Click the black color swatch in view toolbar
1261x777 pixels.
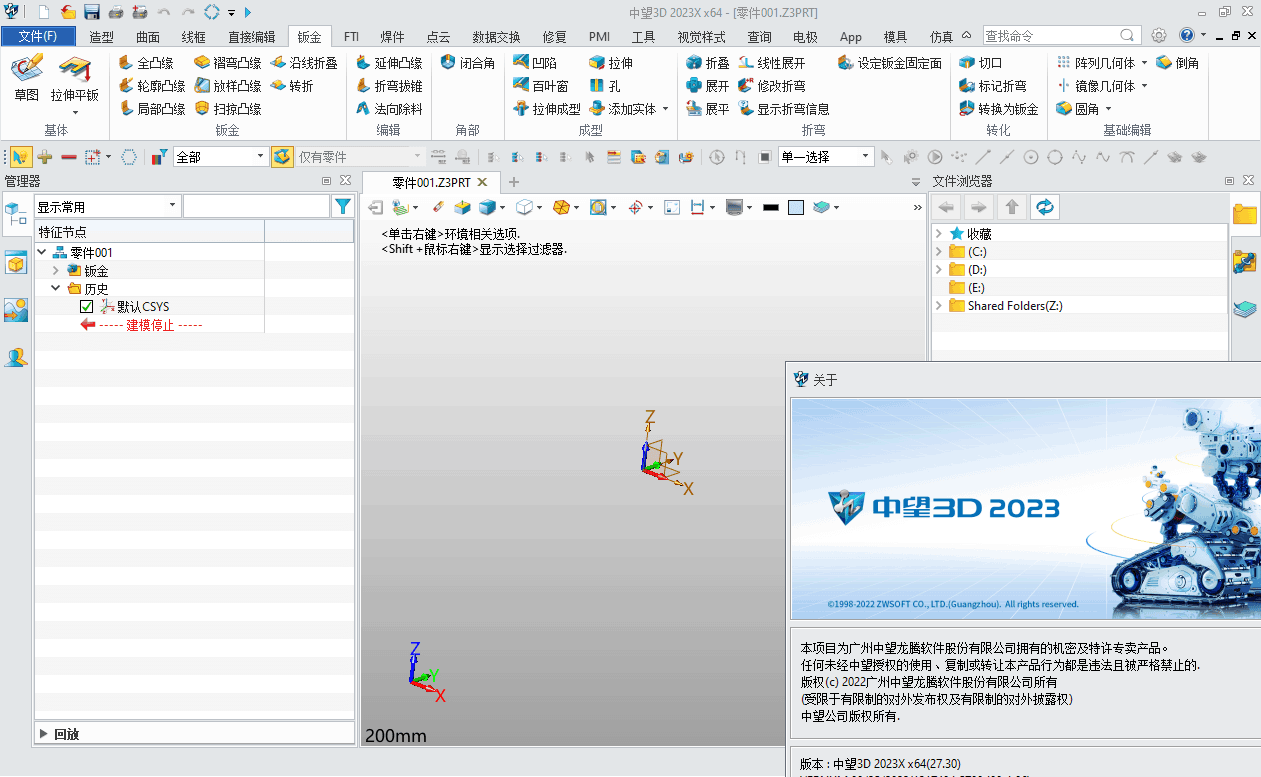770,208
